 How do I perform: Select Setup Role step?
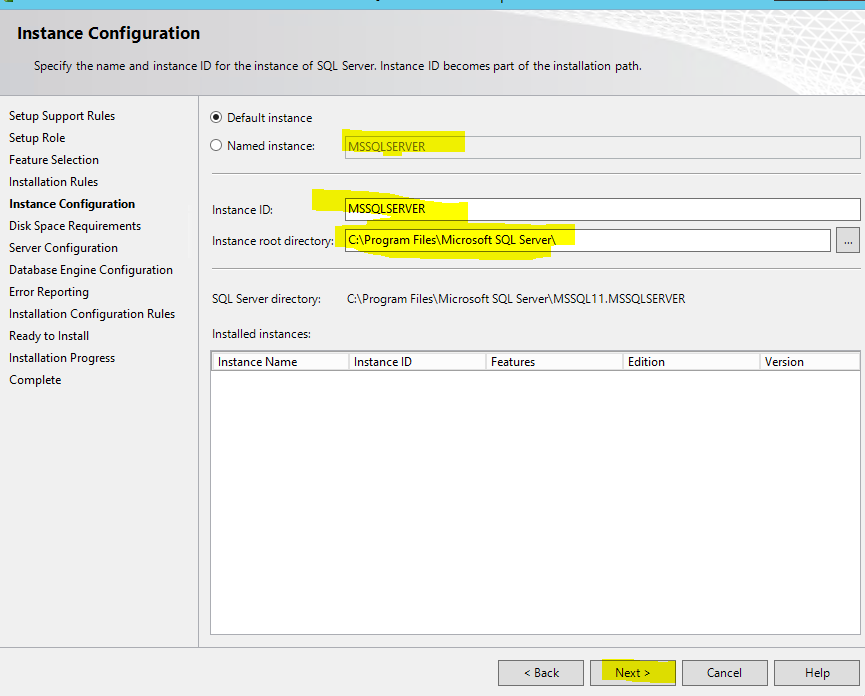point(37,138)
